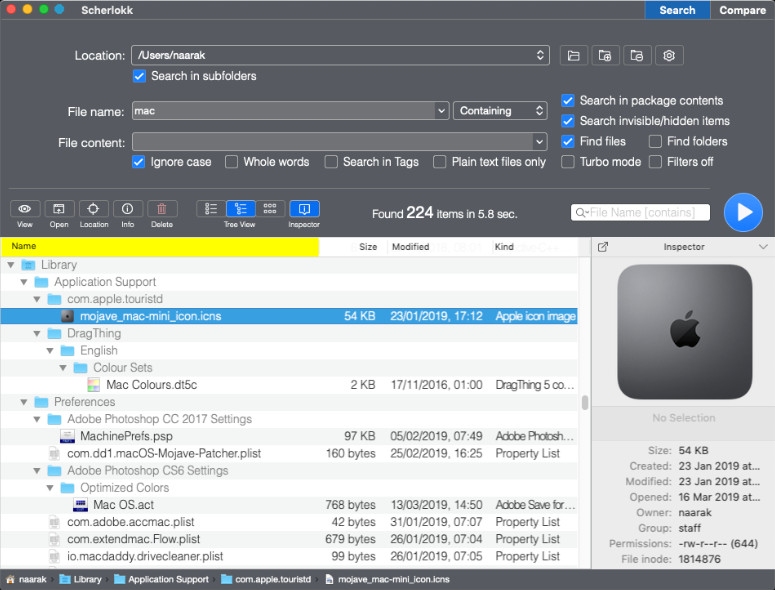This screenshot has height=590, width=775.
Task: Switch to the plain list view icon
Action: pos(211,209)
